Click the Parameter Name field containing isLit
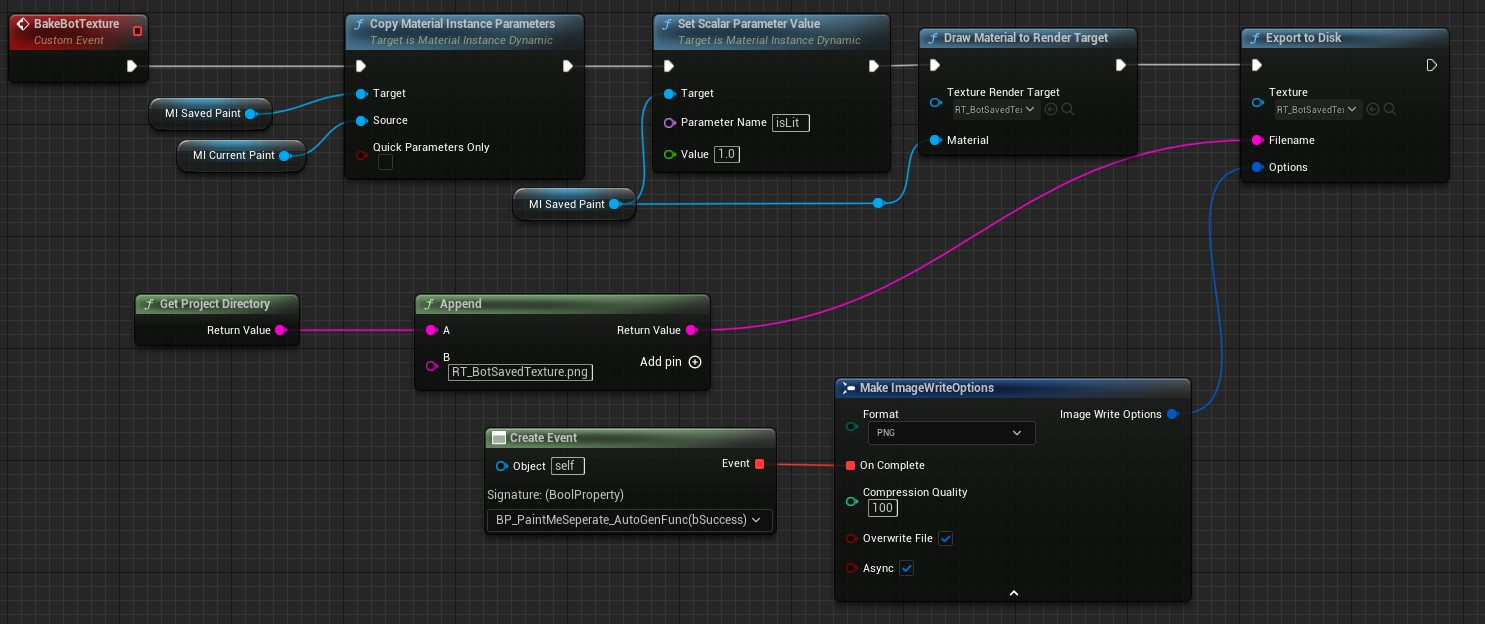The height and width of the screenshot is (624, 1485). click(x=791, y=123)
